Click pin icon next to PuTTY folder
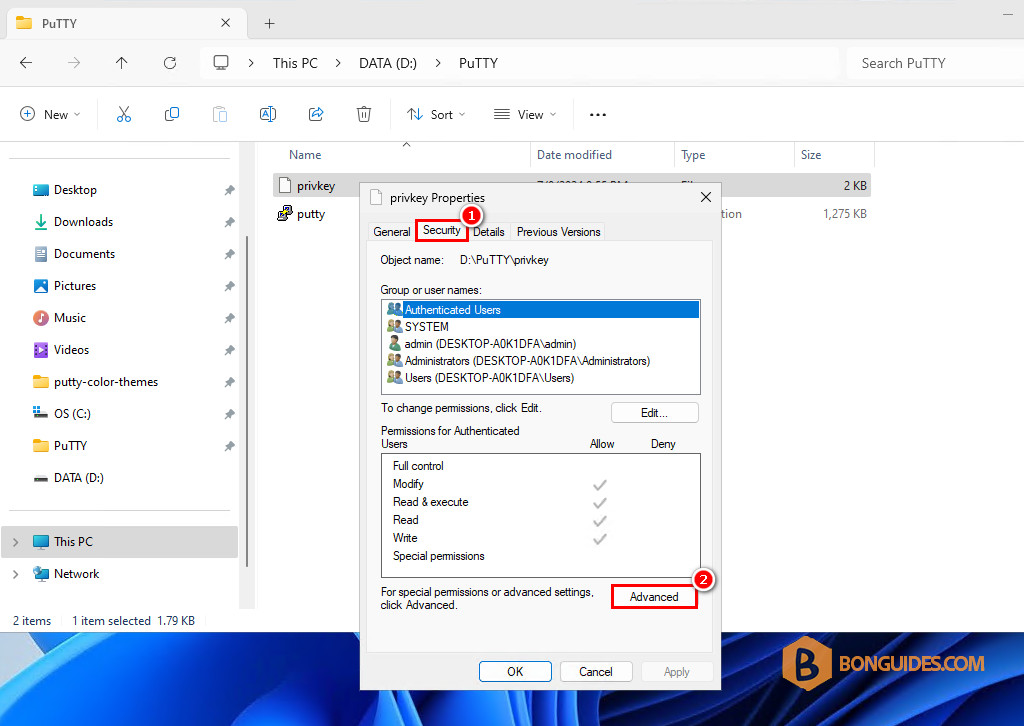 point(229,446)
